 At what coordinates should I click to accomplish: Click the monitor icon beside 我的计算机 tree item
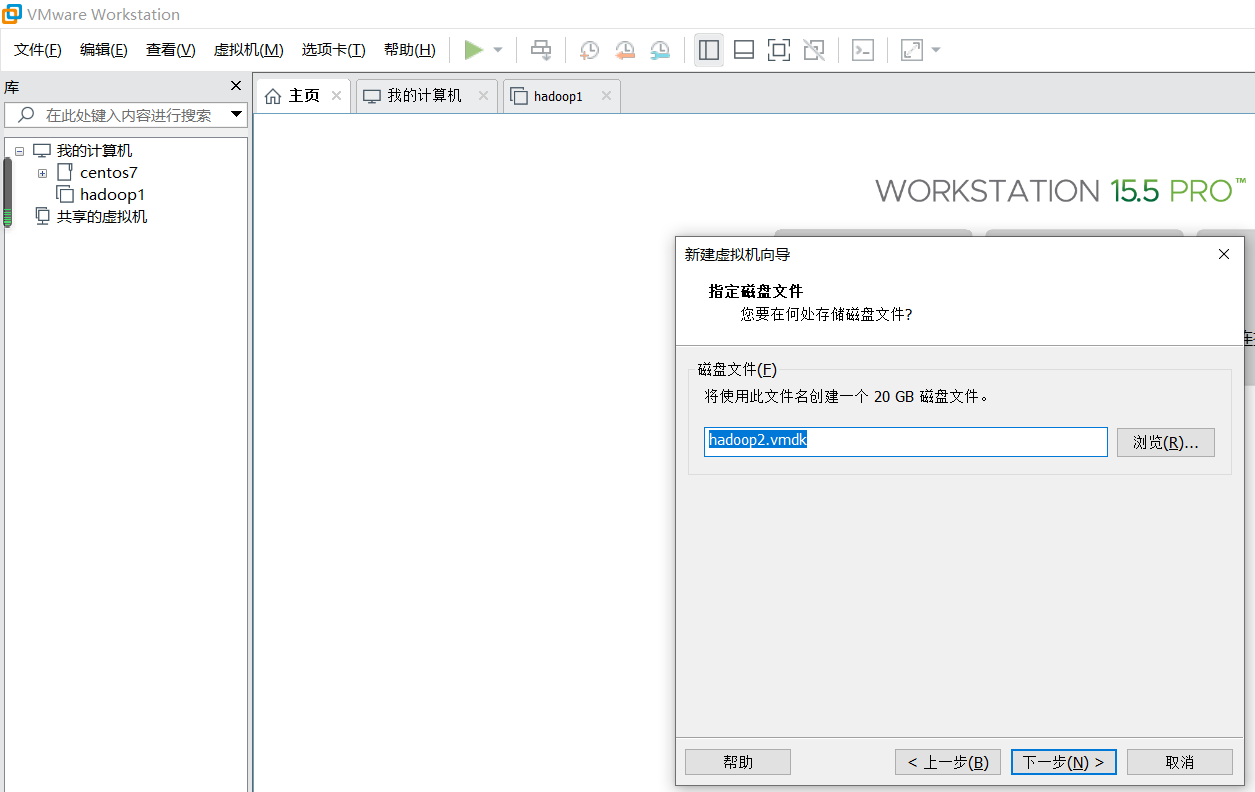(x=42, y=151)
